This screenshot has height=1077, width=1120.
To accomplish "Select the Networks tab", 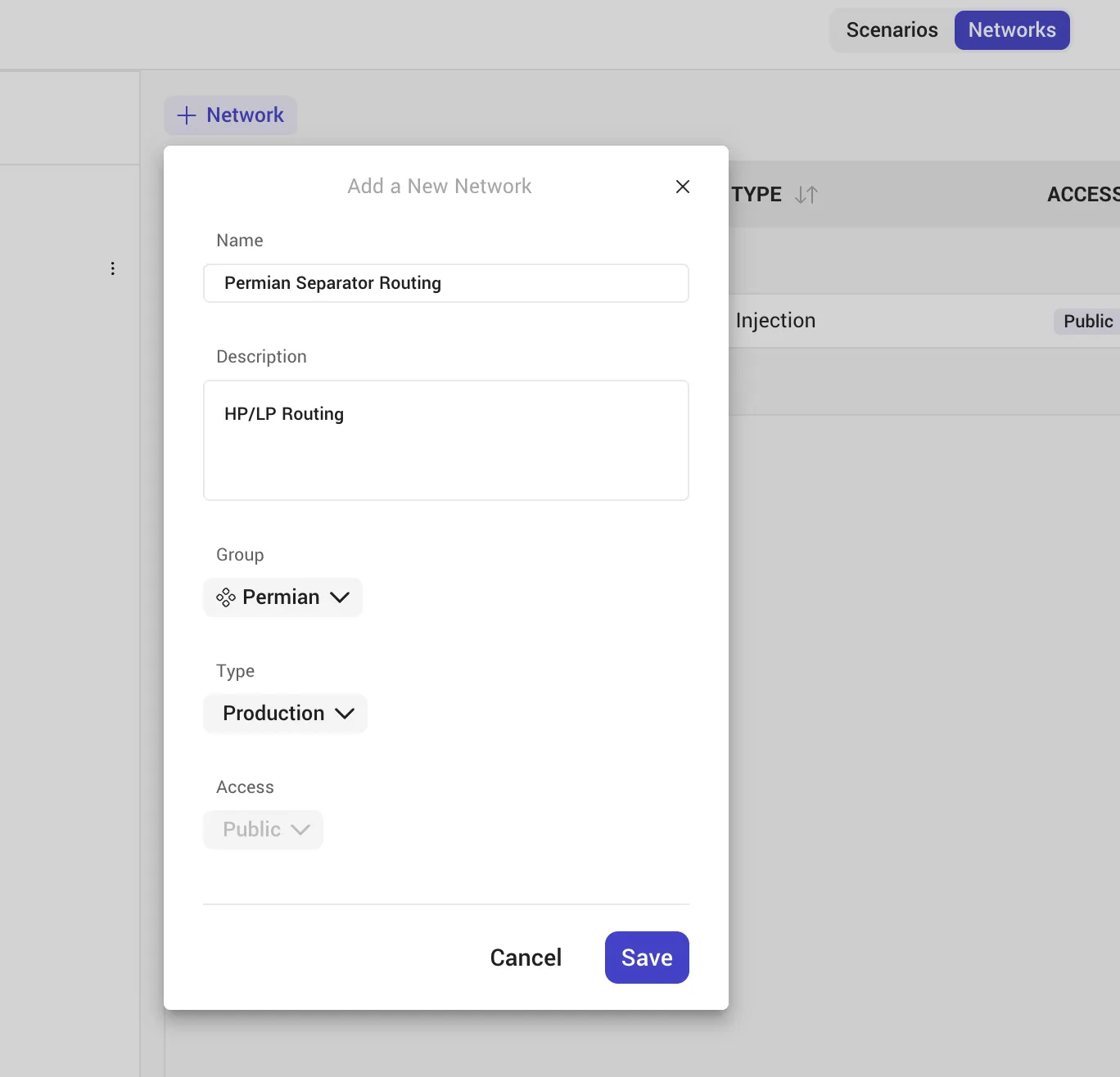I will 1012,30.
